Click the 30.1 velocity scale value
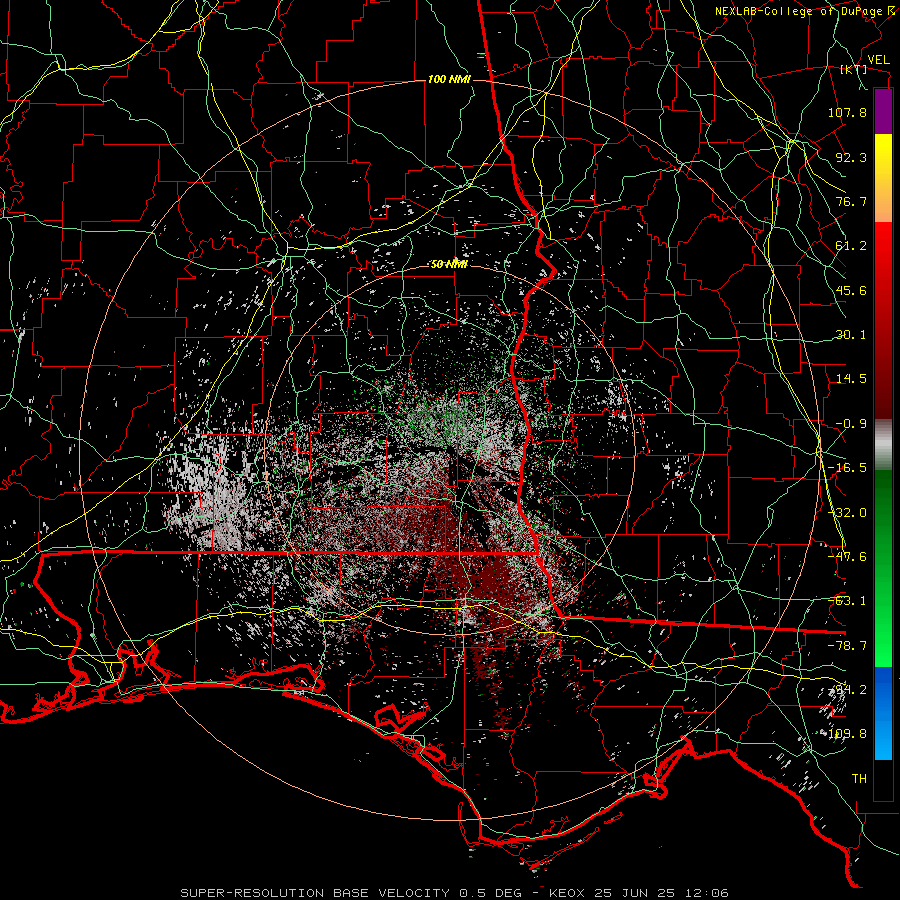The image size is (900, 900). tap(851, 335)
